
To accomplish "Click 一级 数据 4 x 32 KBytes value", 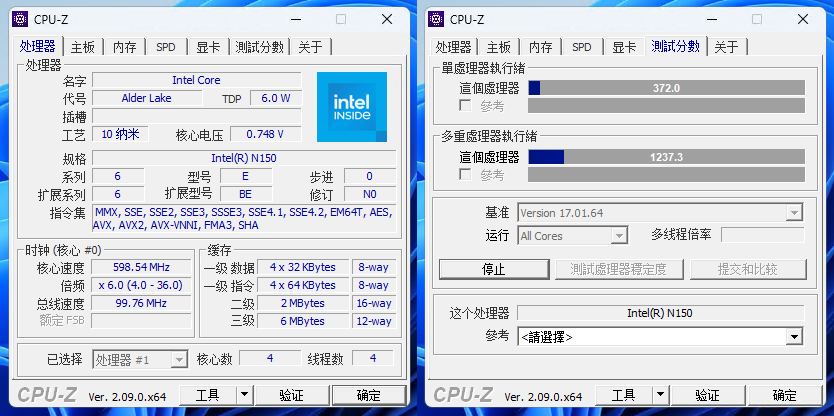I will pyautogui.click(x=303, y=267).
